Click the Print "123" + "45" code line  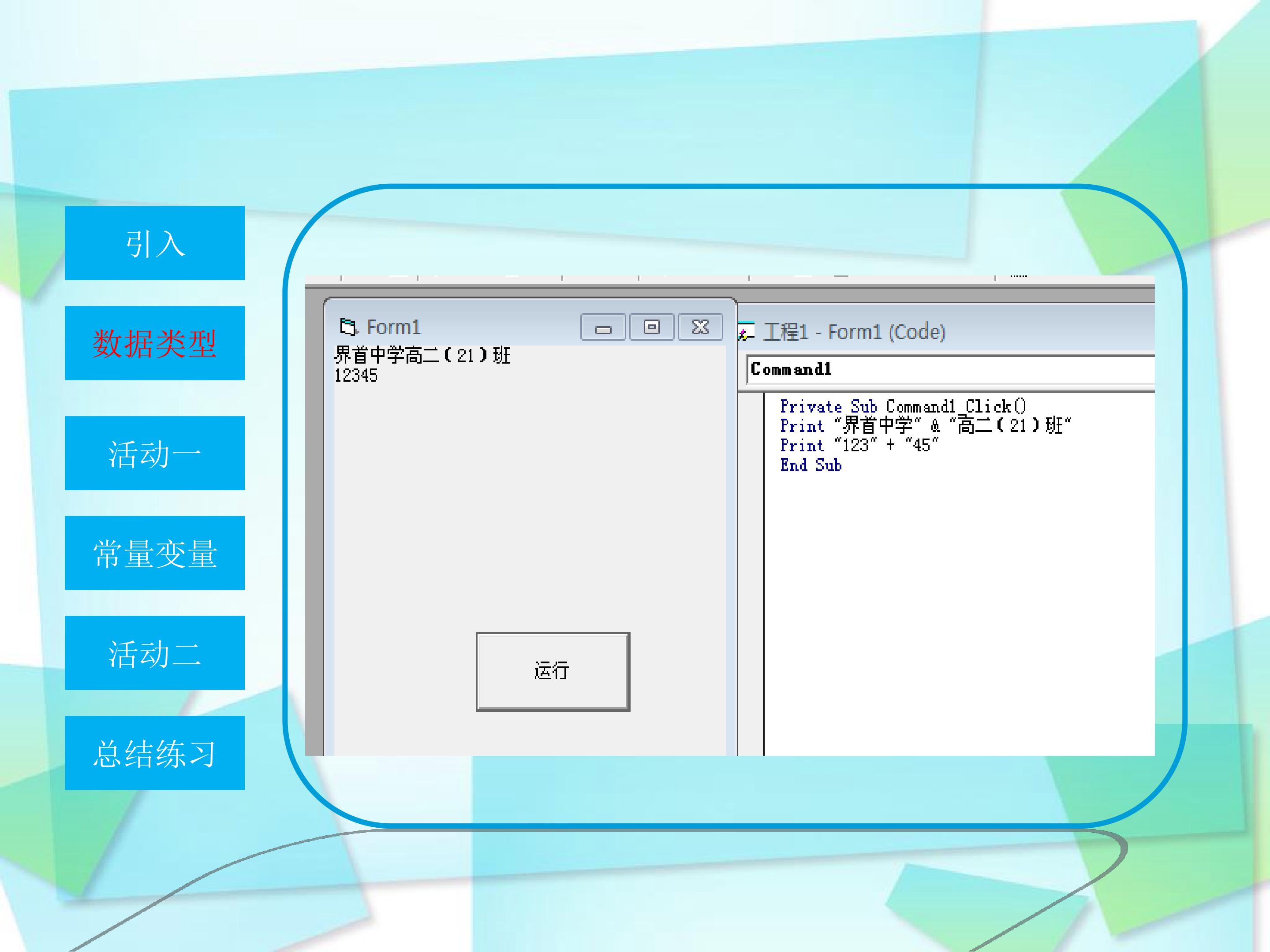[859, 445]
